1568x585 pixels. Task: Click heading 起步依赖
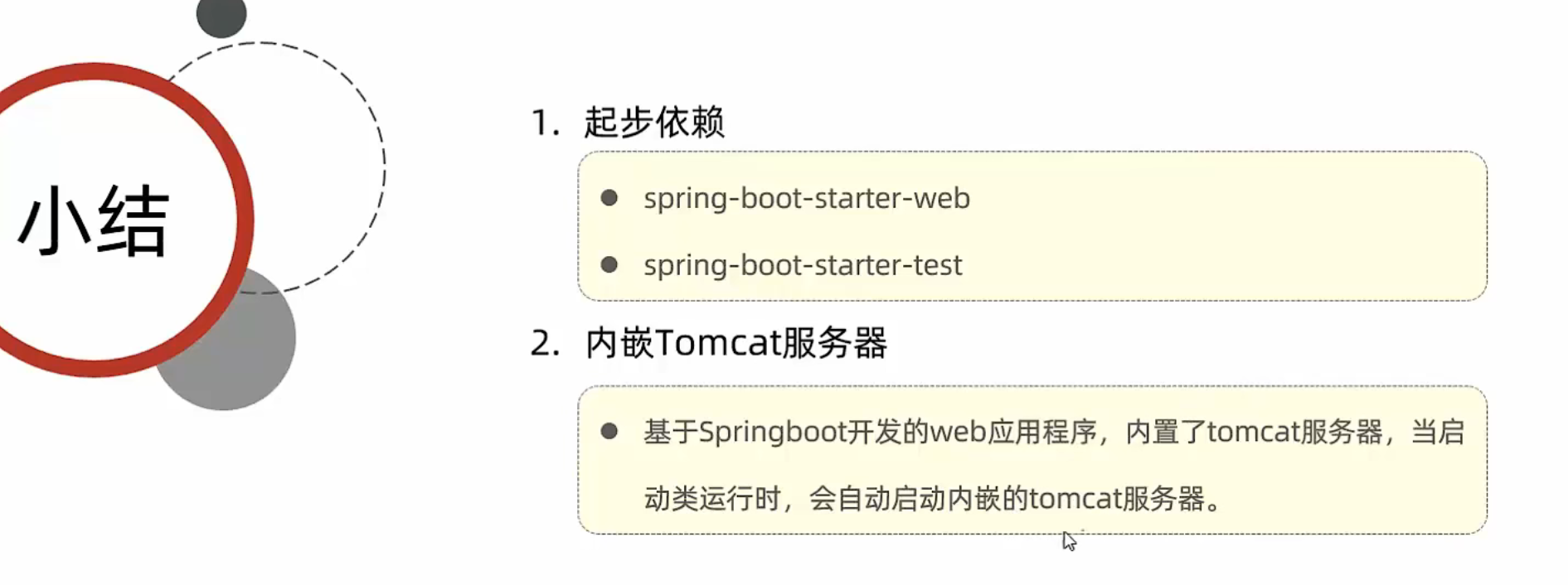click(654, 123)
